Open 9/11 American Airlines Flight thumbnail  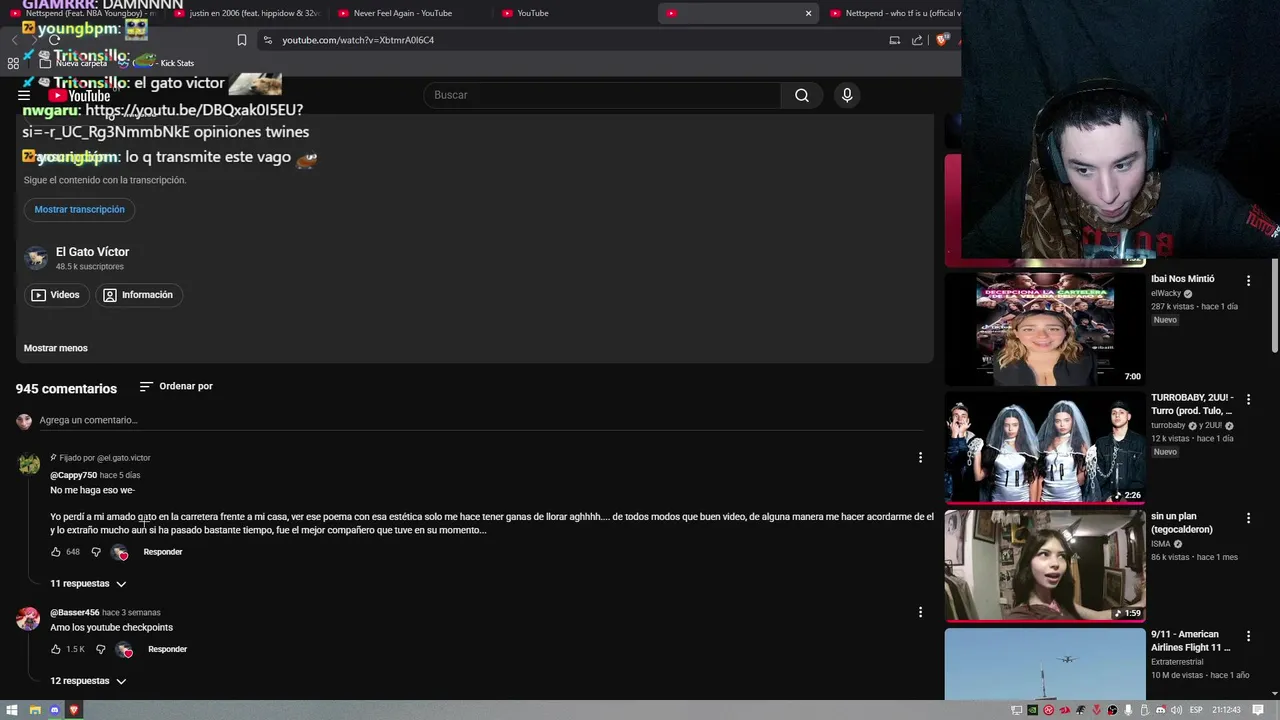[x=1045, y=664]
